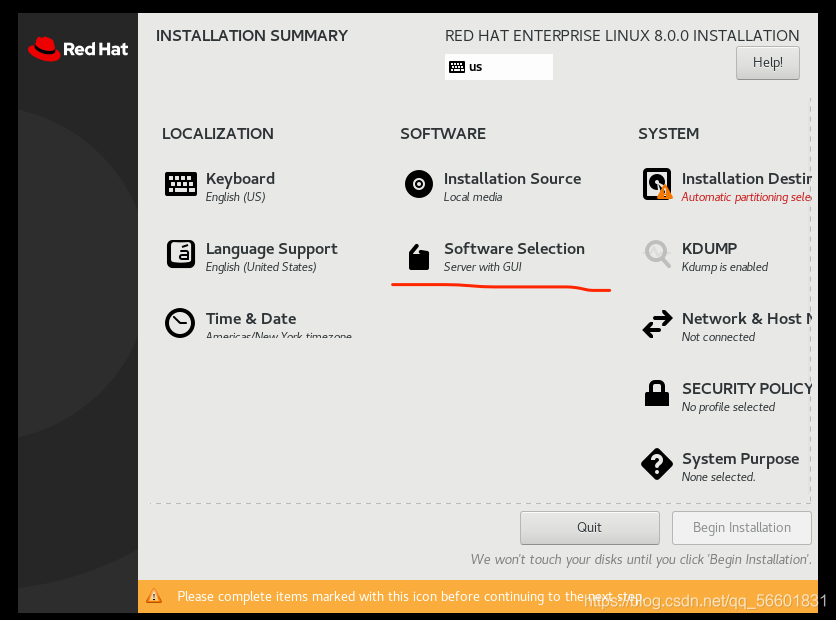Click the Red Hat logo
The height and width of the screenshot is (620, 836).
point(78,49)
